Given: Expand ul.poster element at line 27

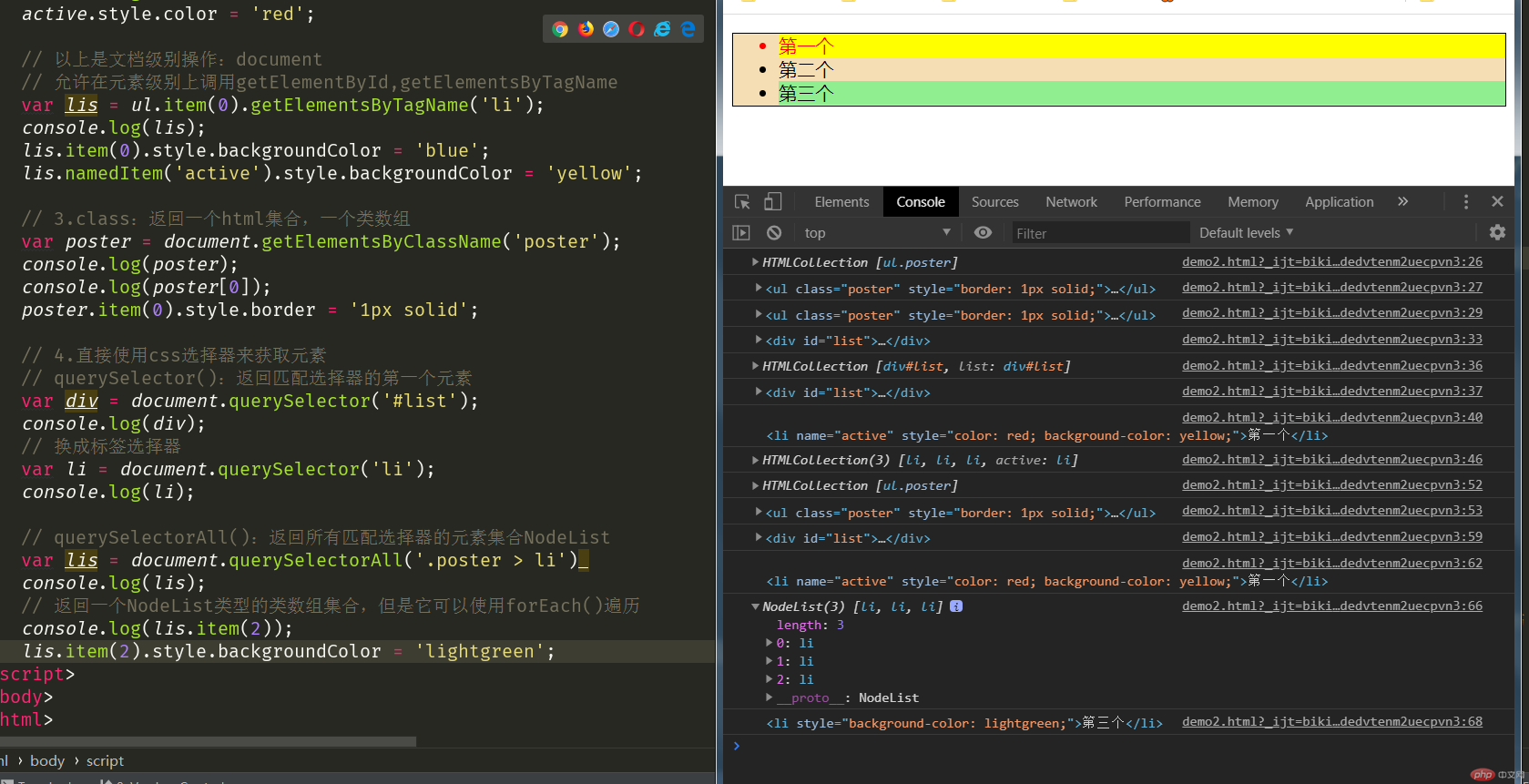Looking at the screenshot, I should tap(759, 289).
